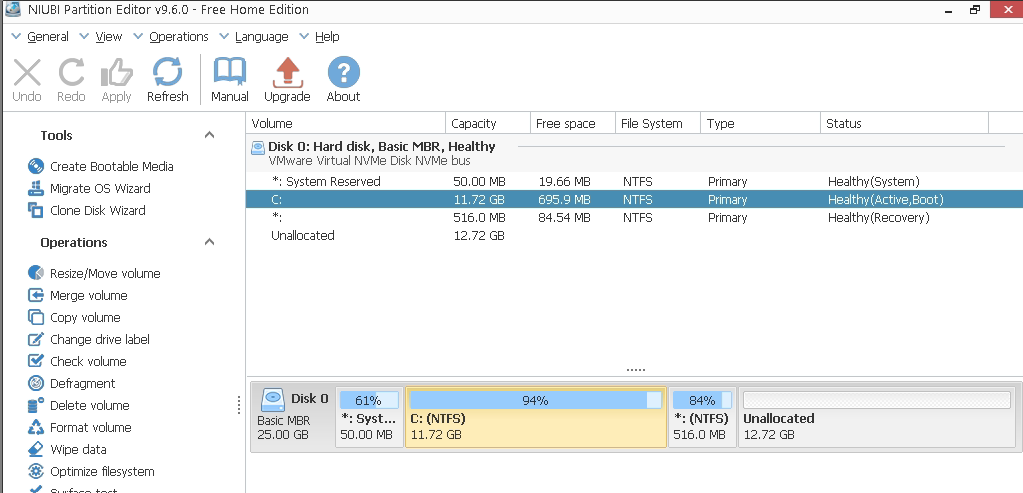The height and width of the screenshot is (493, 1023).
Task: Select the Unallocated 12.72 GB partition block
Action: click(876, 417)
